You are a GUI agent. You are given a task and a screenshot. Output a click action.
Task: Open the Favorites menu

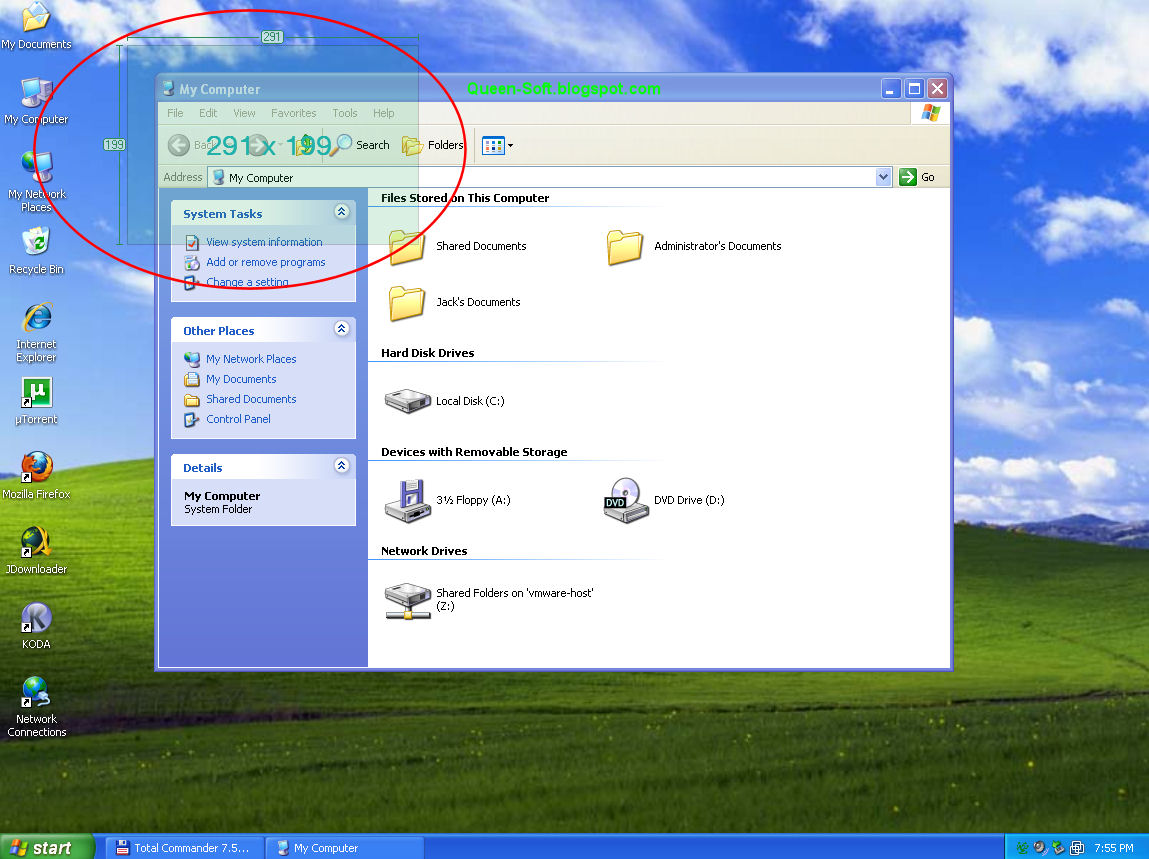coord(293,113)
